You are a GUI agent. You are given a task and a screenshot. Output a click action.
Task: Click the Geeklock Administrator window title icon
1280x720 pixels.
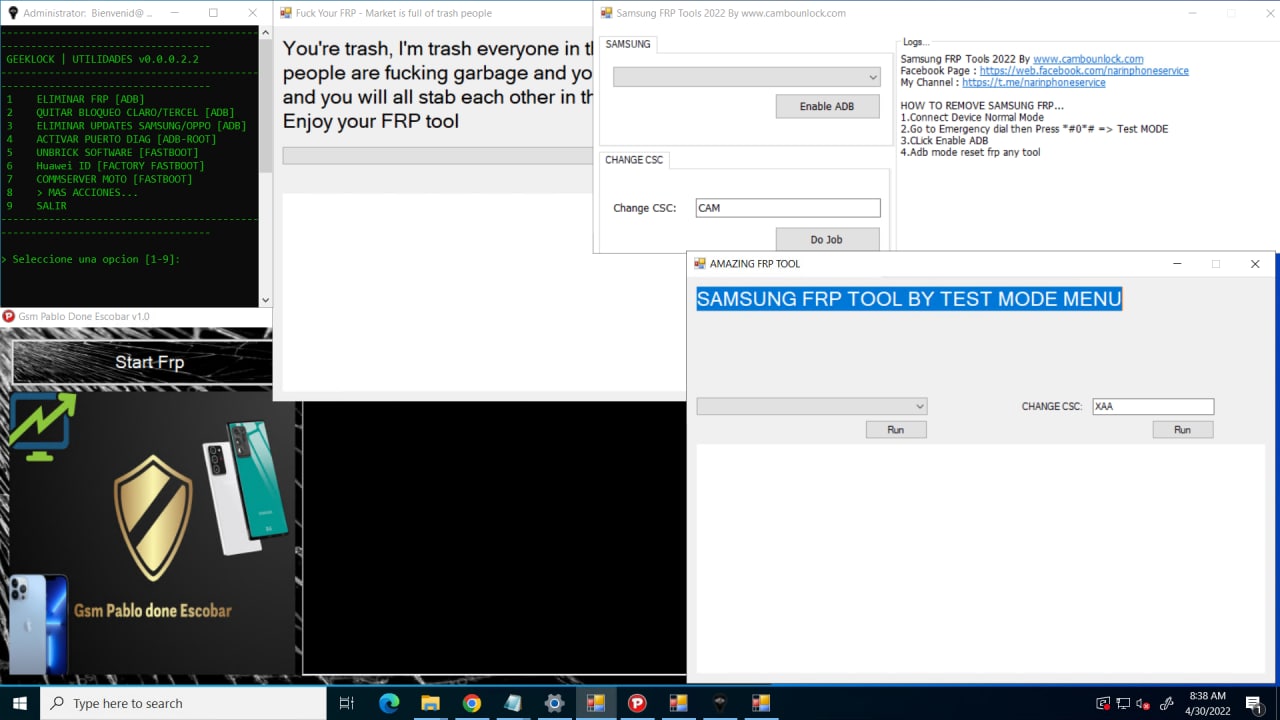click(12, 13)
